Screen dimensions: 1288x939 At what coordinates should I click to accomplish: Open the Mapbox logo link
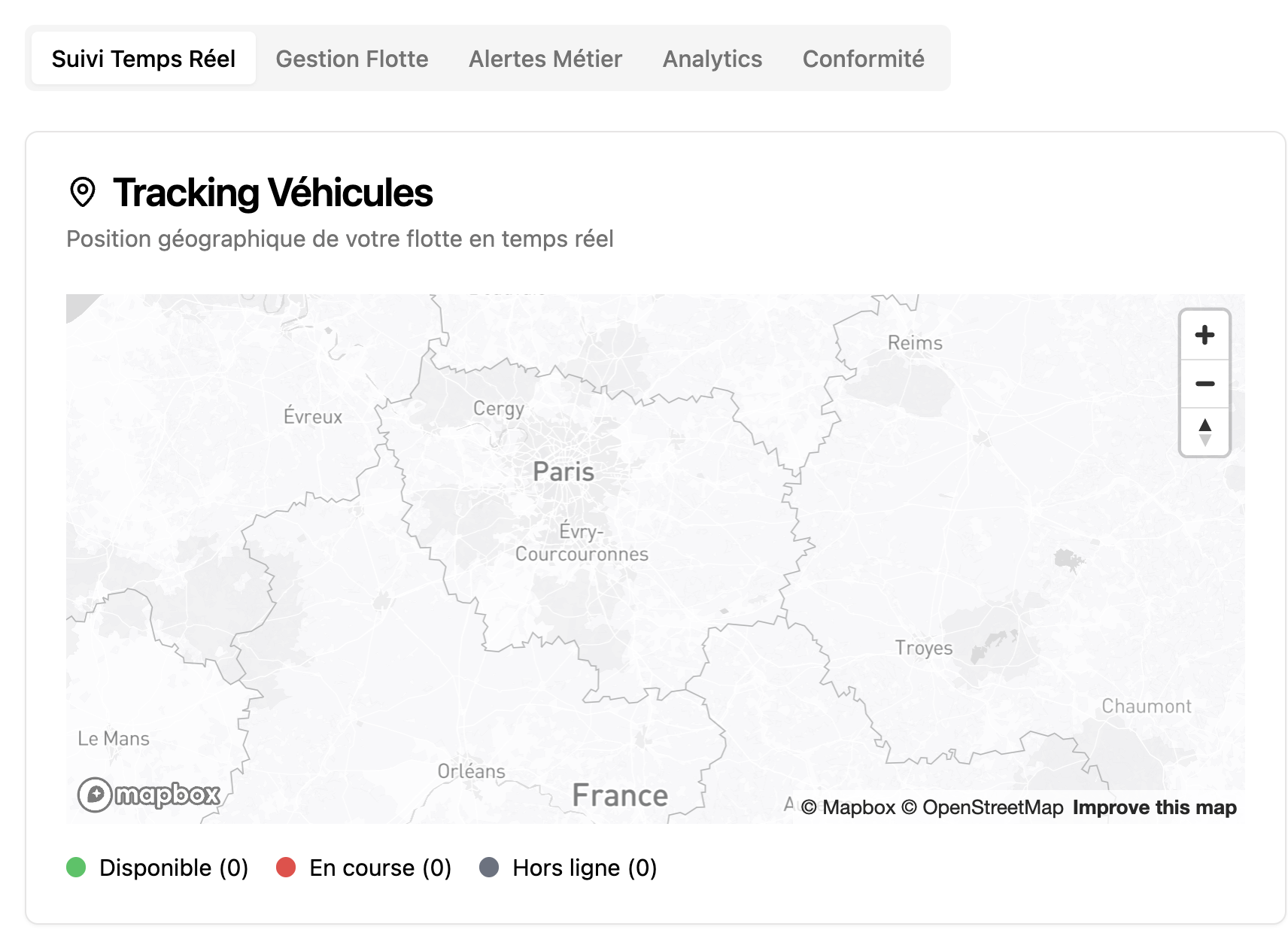149,795
